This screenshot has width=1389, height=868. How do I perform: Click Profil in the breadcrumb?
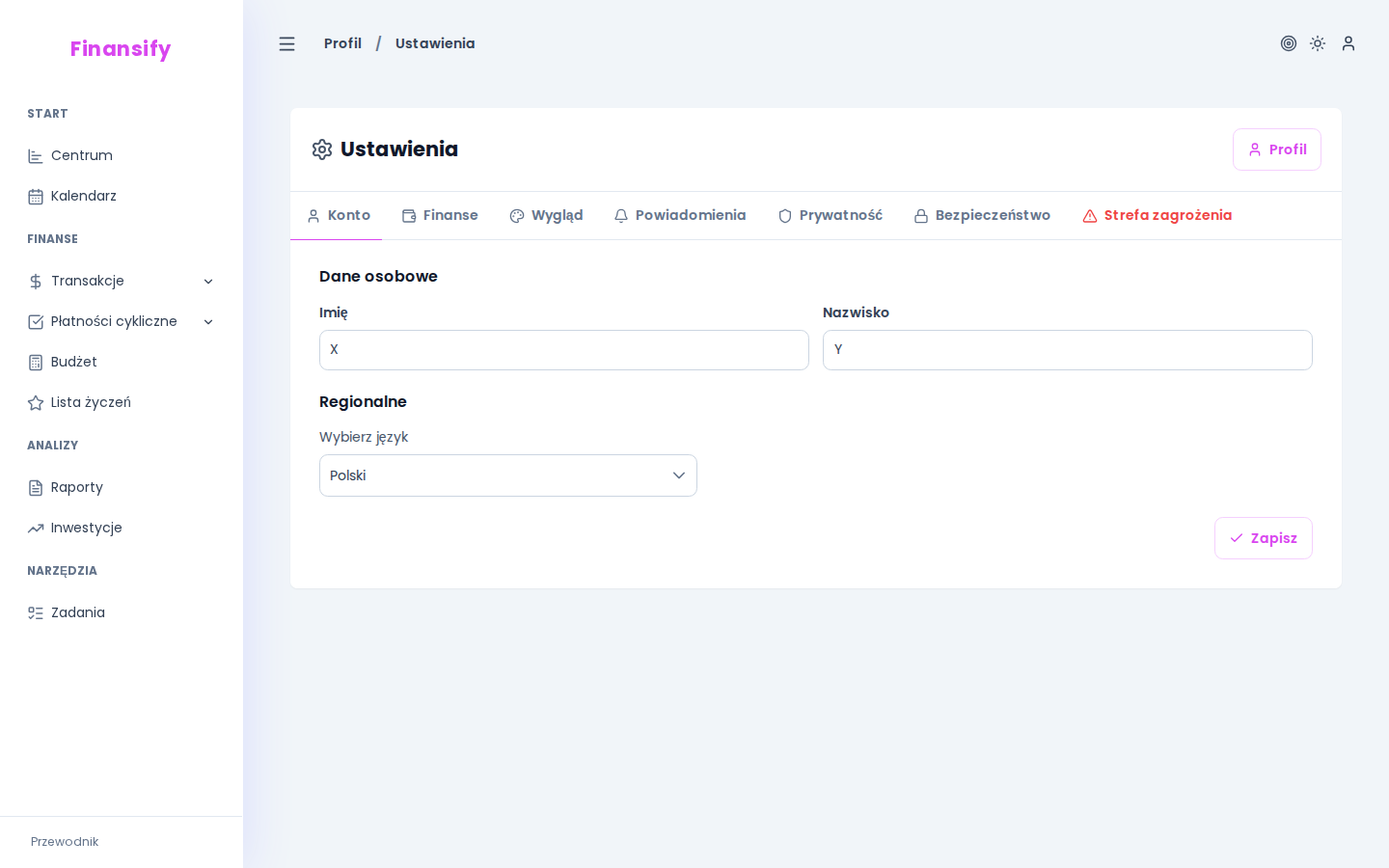(x=343, y=43)
